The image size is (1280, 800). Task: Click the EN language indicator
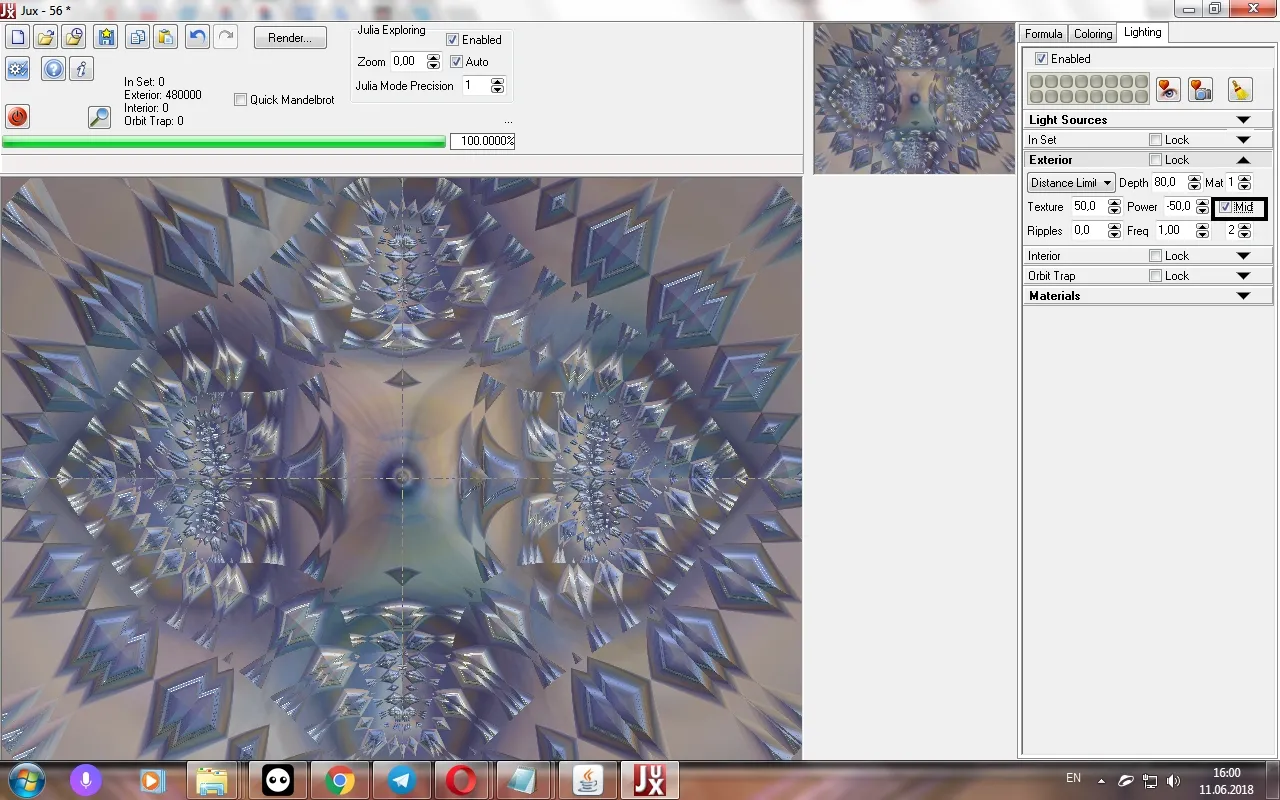[x=1073, y=778]
